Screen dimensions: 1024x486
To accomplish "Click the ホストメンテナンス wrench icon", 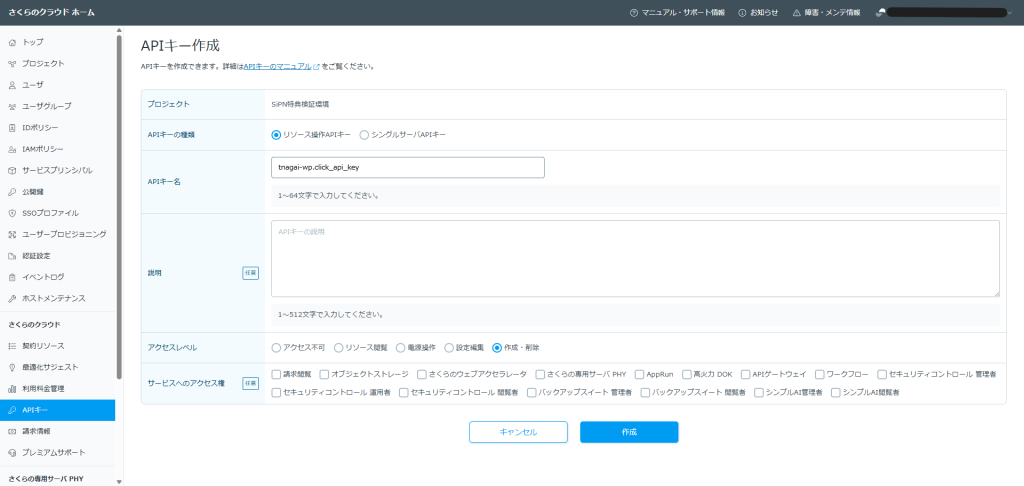I will tap(12, 298).
